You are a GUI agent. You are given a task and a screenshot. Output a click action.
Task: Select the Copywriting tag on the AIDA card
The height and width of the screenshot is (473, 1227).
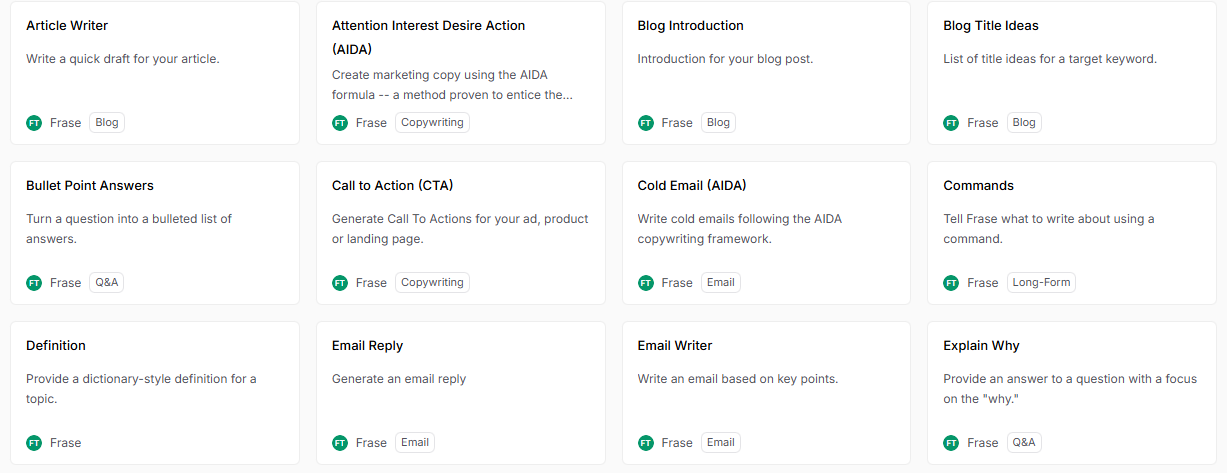[432, 123]
